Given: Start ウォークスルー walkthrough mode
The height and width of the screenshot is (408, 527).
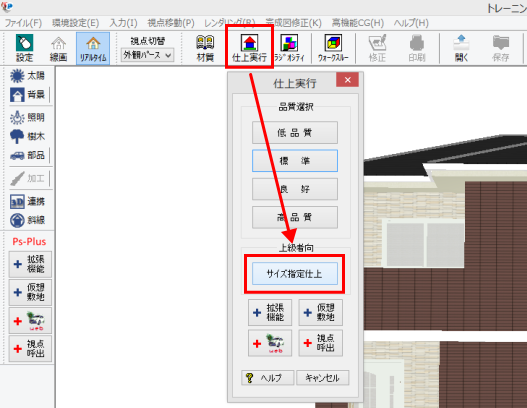Looking at the screenshot, I should [x=333, y=48].
